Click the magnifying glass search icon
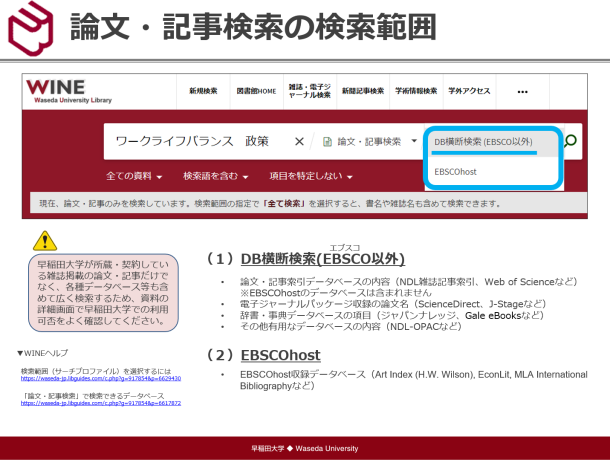 571,141
